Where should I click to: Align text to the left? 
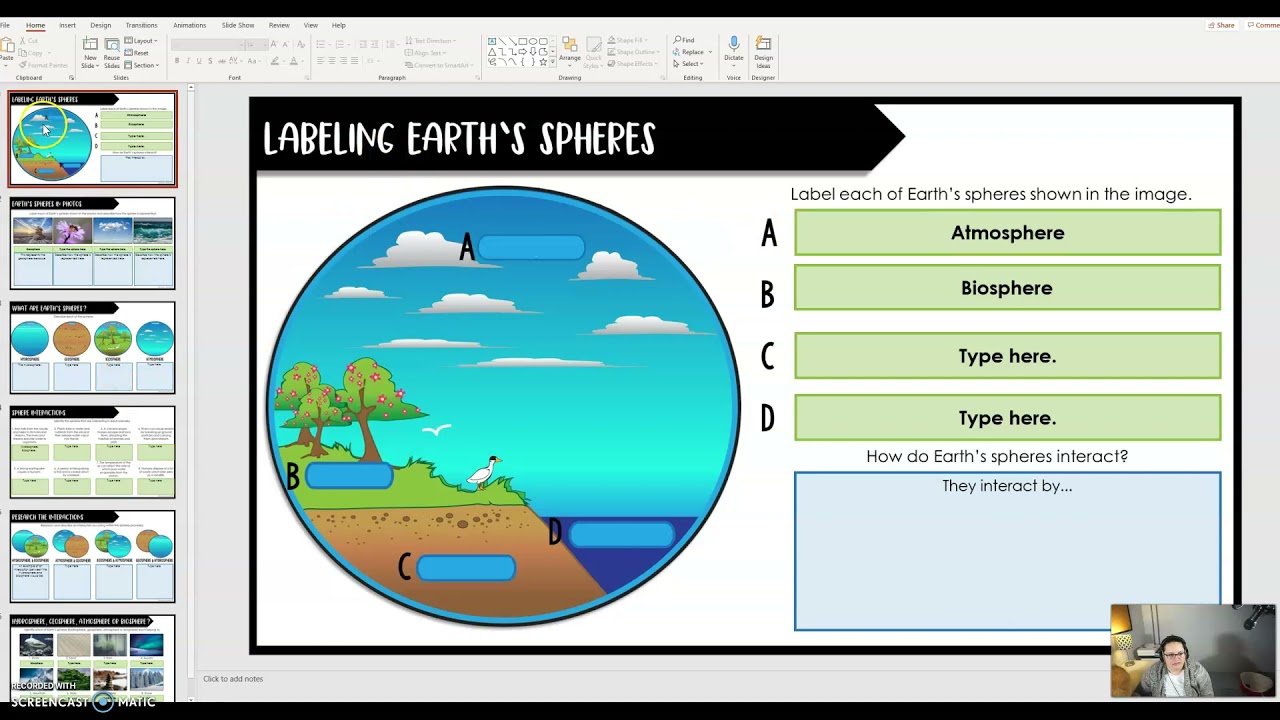tap(321, 61)
